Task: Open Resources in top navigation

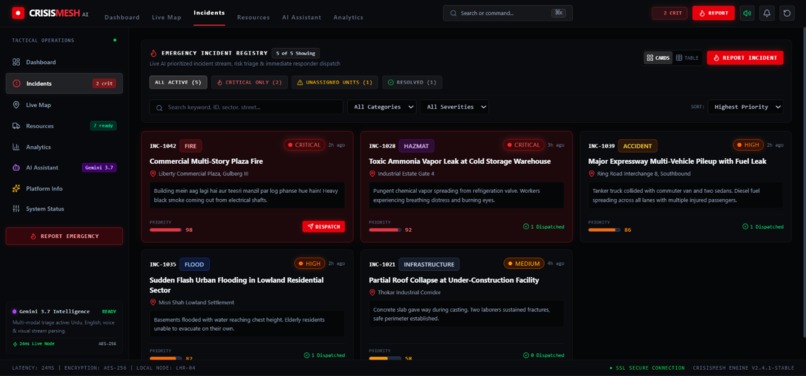Action: coord(253,17)
